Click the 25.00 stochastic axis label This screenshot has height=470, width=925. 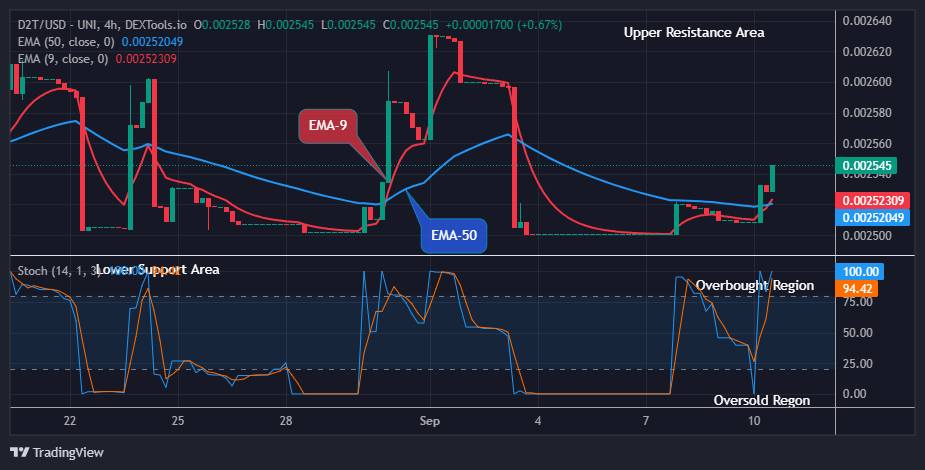pyautogui.click(x=858, y=363)
